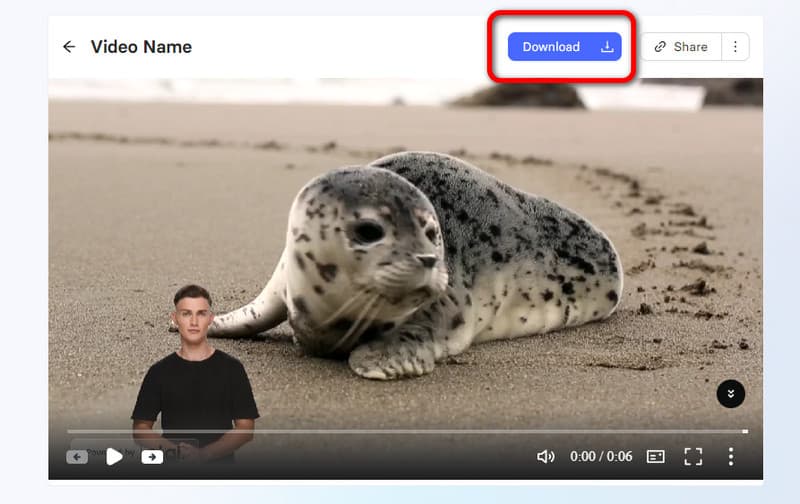Toggle closed captions
The height and width of the screenshot is (504, 800).
pos(656,456)
